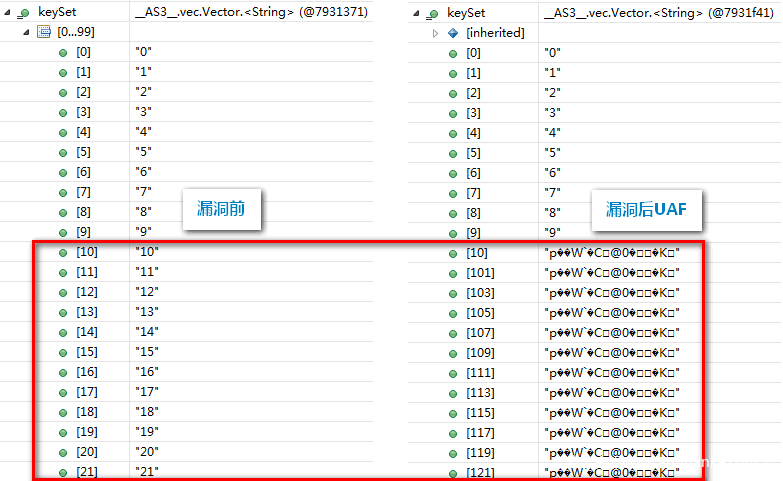
Task: Click the green dot icon of row [111]
Action: [x=453, y=374]
